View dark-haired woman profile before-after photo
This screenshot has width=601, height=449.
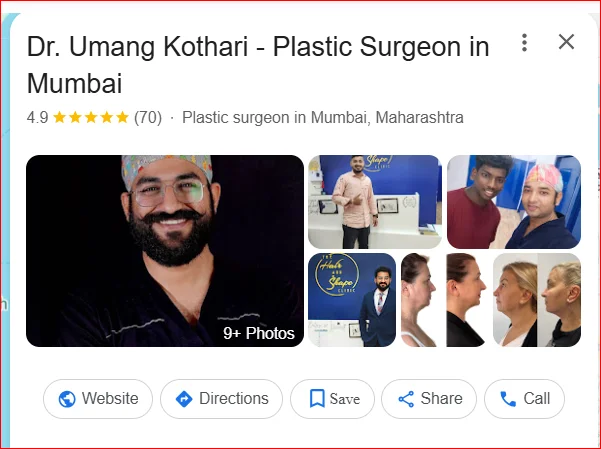click(x=444, y=300)
